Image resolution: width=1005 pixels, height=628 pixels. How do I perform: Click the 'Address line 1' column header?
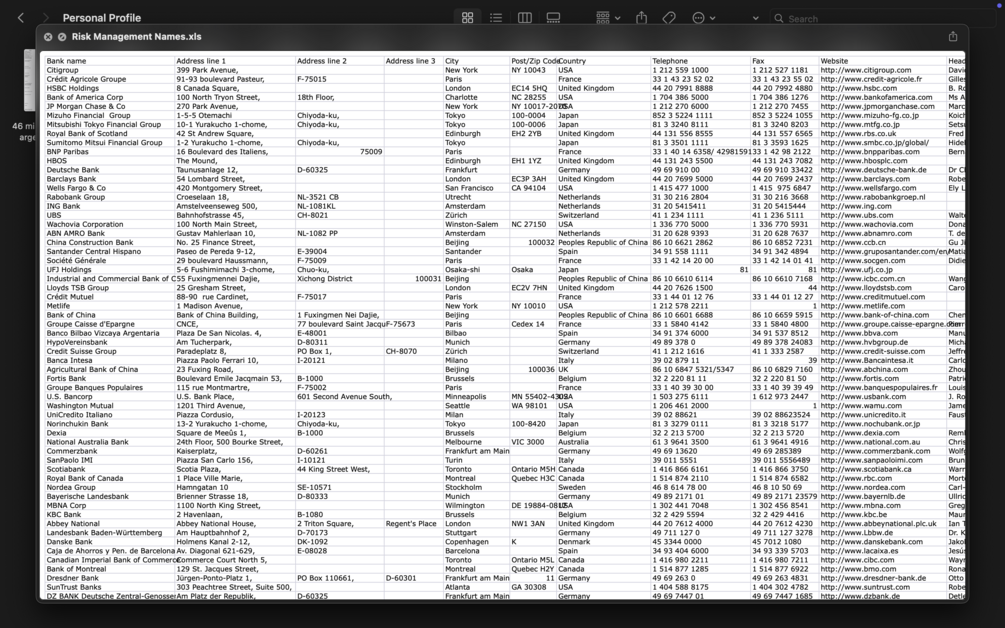pos(201,61)
